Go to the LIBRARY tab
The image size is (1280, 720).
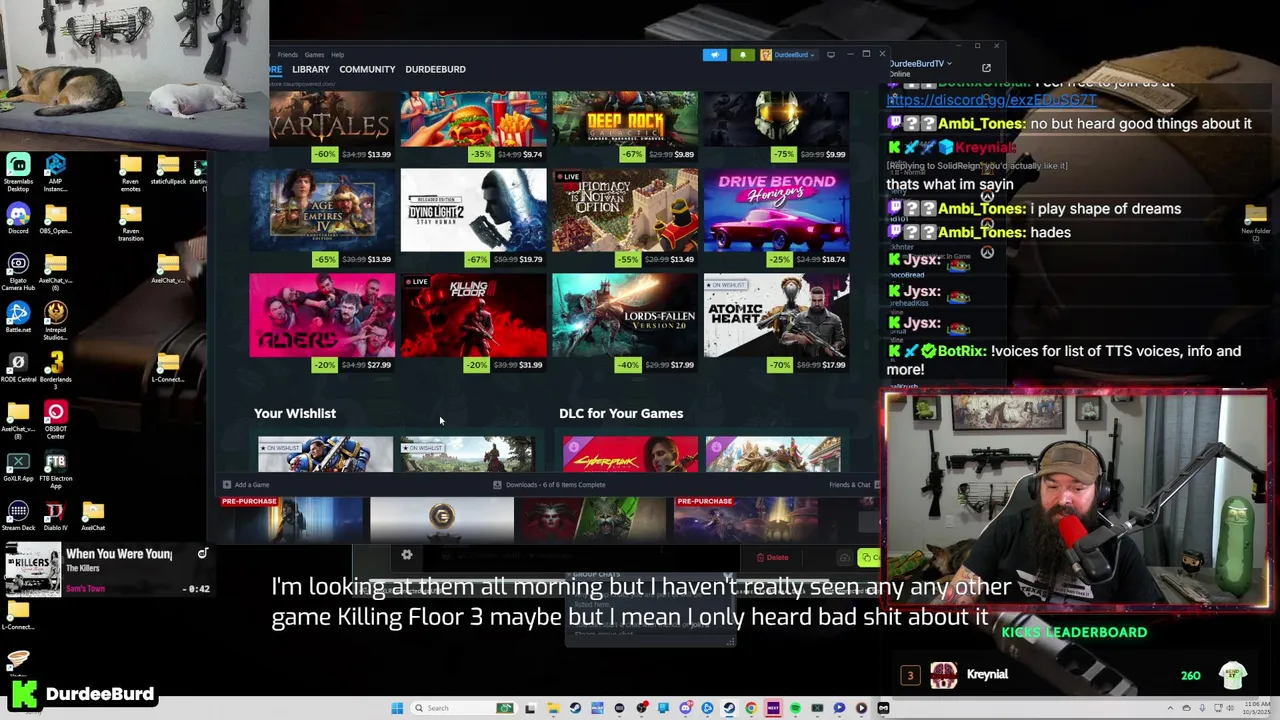click(x=310, y=70)
